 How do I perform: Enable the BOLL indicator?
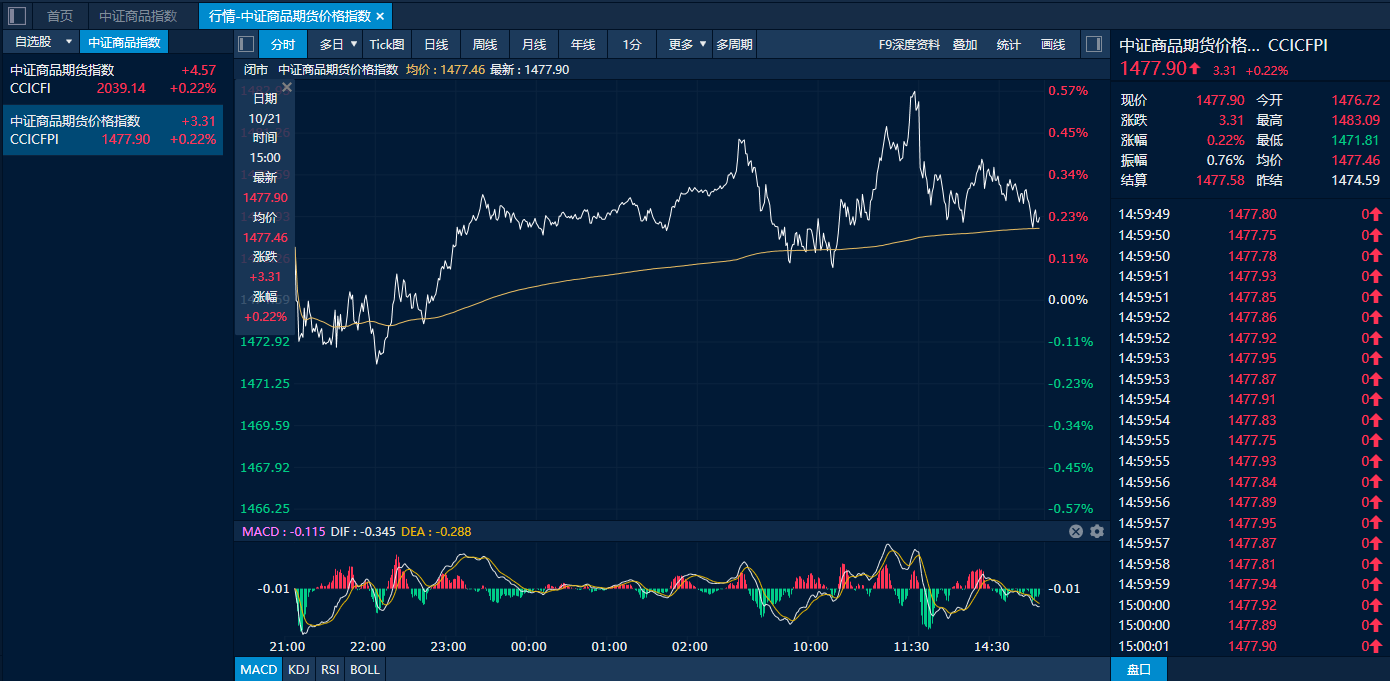click(365, 669)
